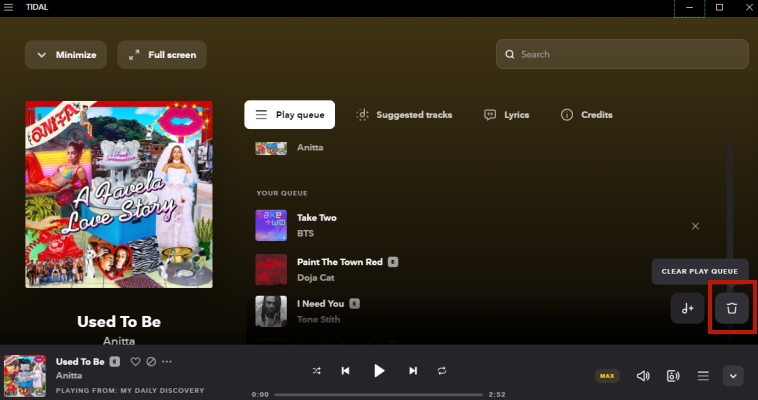This screenshot has width=758, height=400.
Task: Seek within the track progress bar
Action: tap(379, 395)
